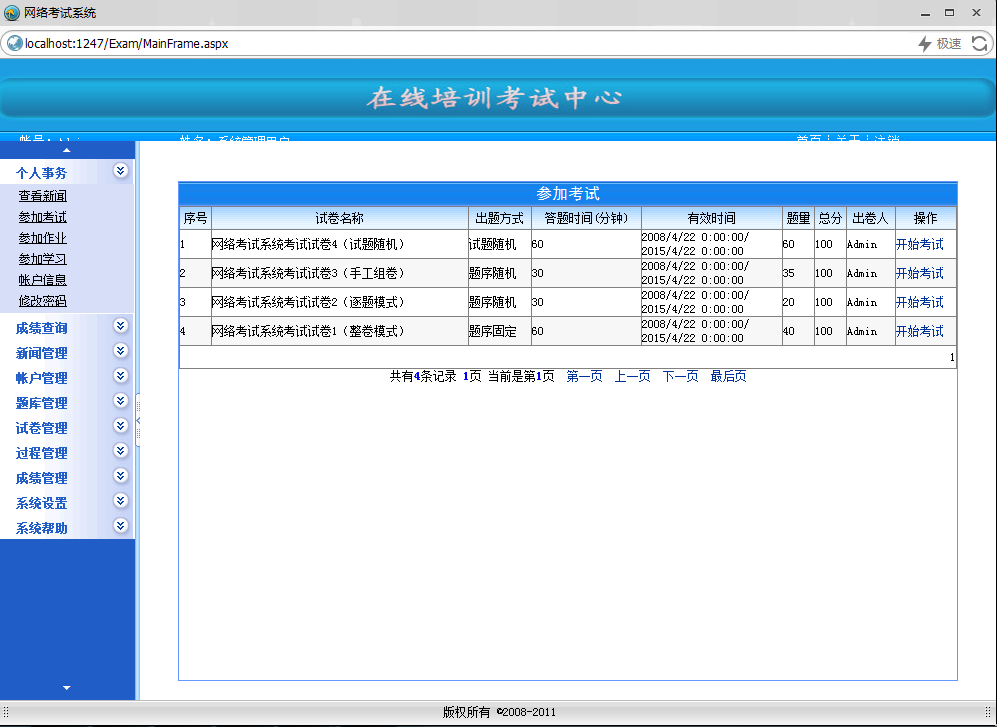Expand the 系统设置 chevron icon

tap(120, 501)
